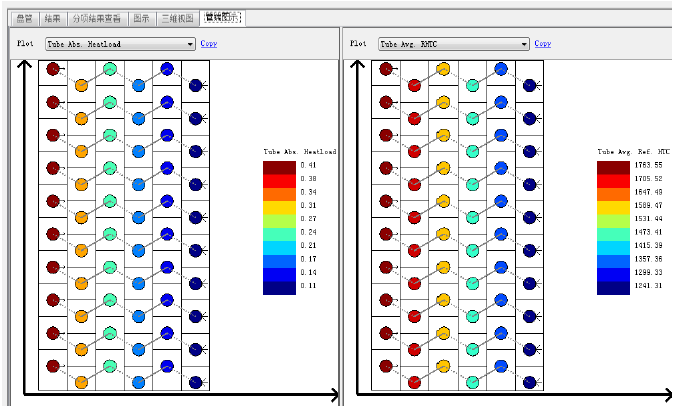690x412 pixels.
Task: Select top-left dark red tube in Heatload plot
Action: (52, 68)
